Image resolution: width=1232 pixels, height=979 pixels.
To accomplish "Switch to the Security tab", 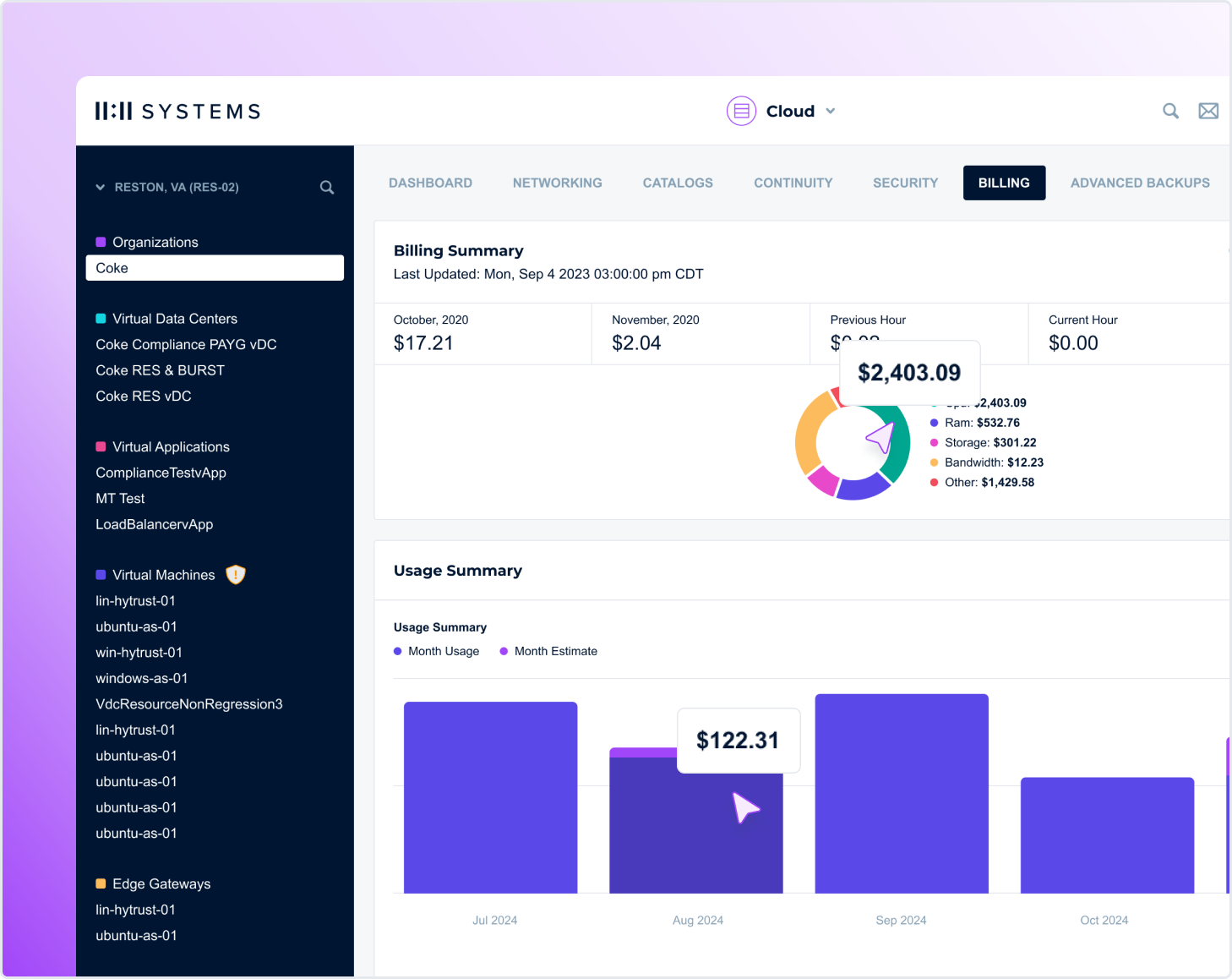I will (905, 183).
